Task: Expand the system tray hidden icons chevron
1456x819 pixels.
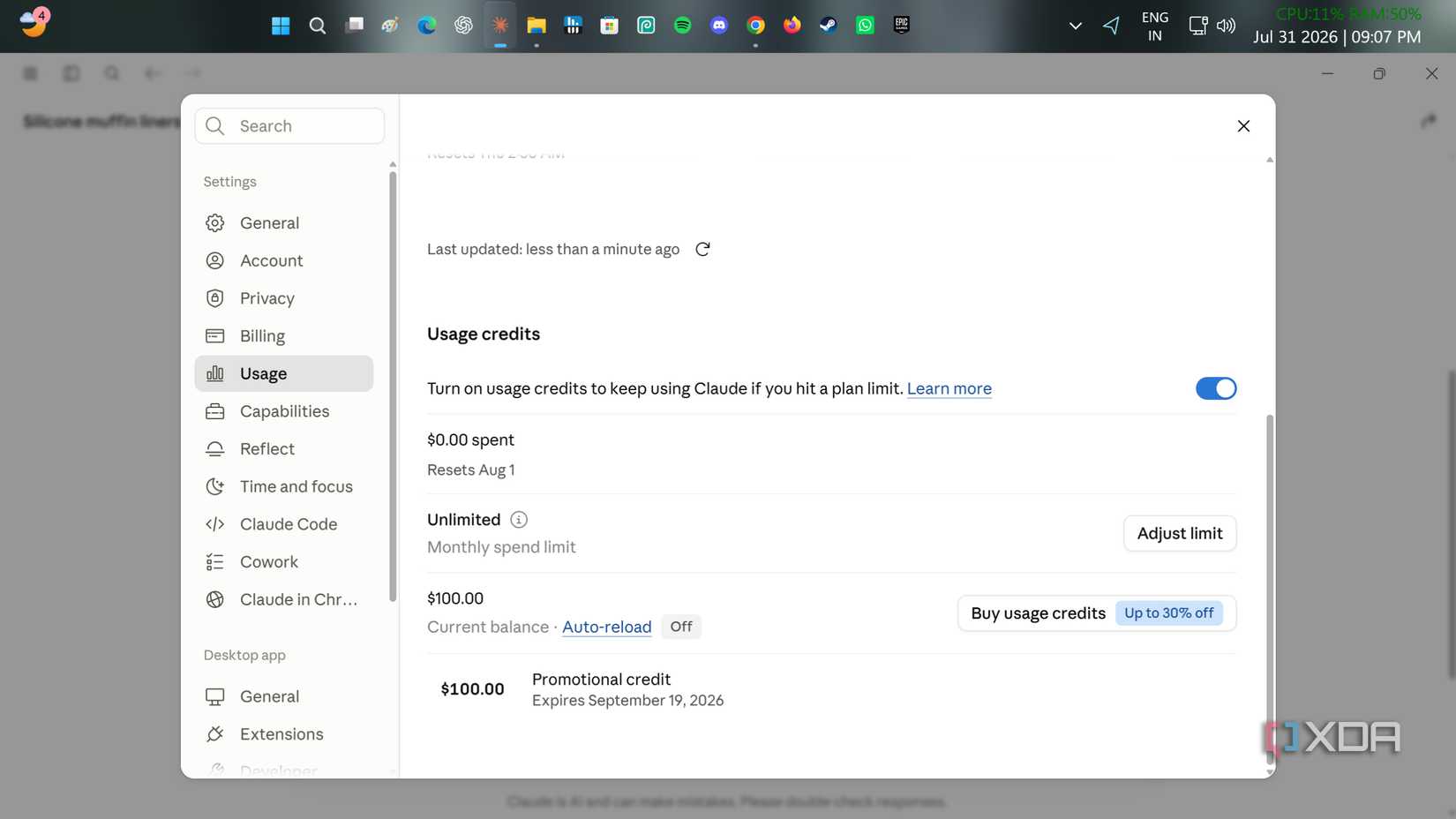Action: point(1075,26)
